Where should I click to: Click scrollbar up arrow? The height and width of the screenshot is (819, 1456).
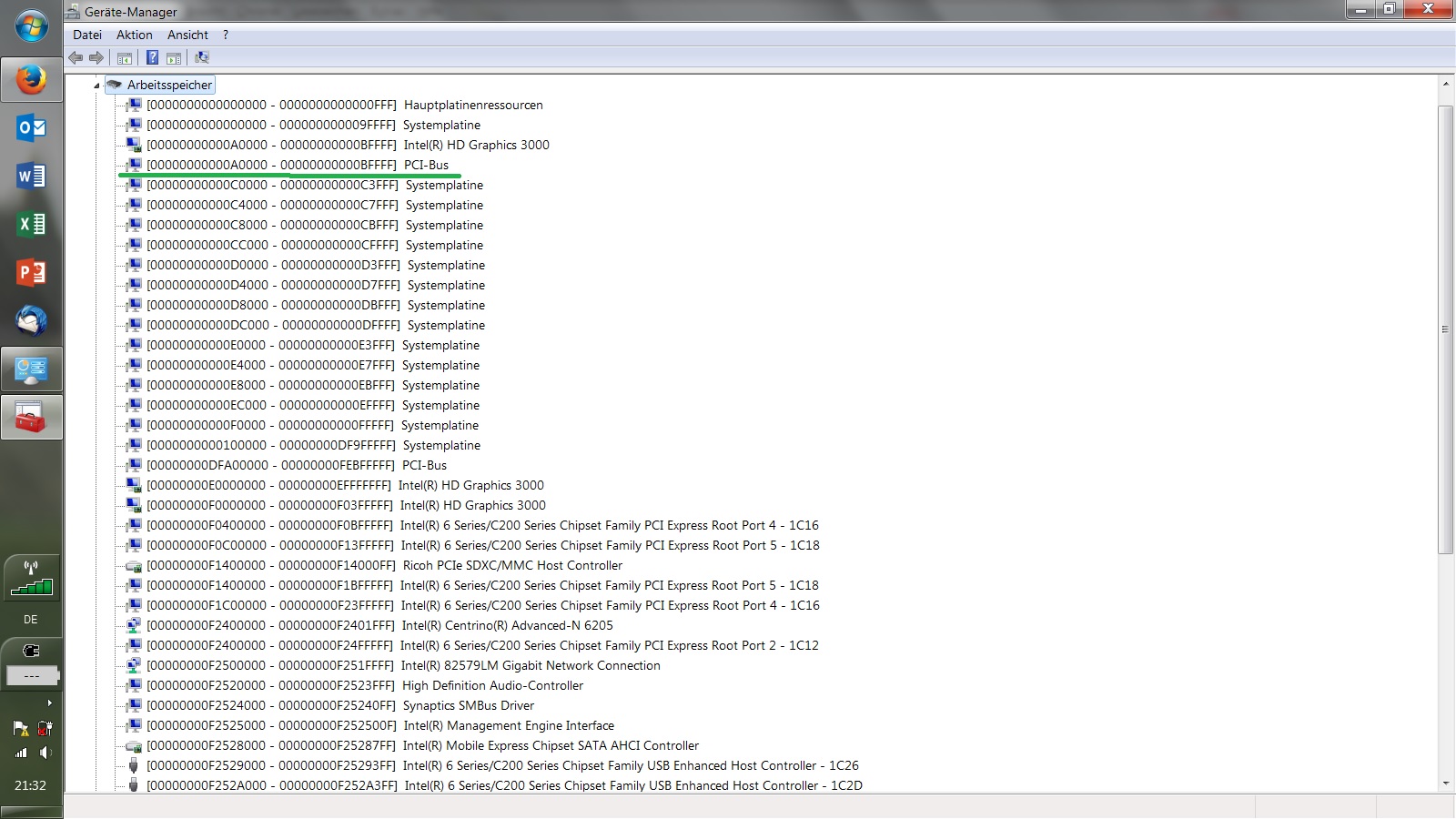coord(1445,84)
